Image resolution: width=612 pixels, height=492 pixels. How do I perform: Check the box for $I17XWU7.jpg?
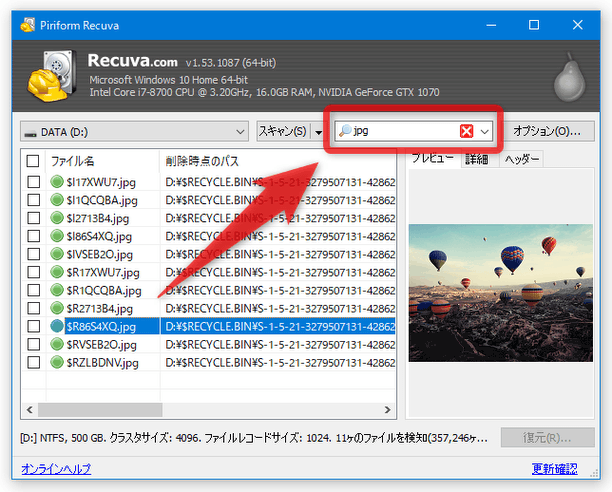(34, 182)
